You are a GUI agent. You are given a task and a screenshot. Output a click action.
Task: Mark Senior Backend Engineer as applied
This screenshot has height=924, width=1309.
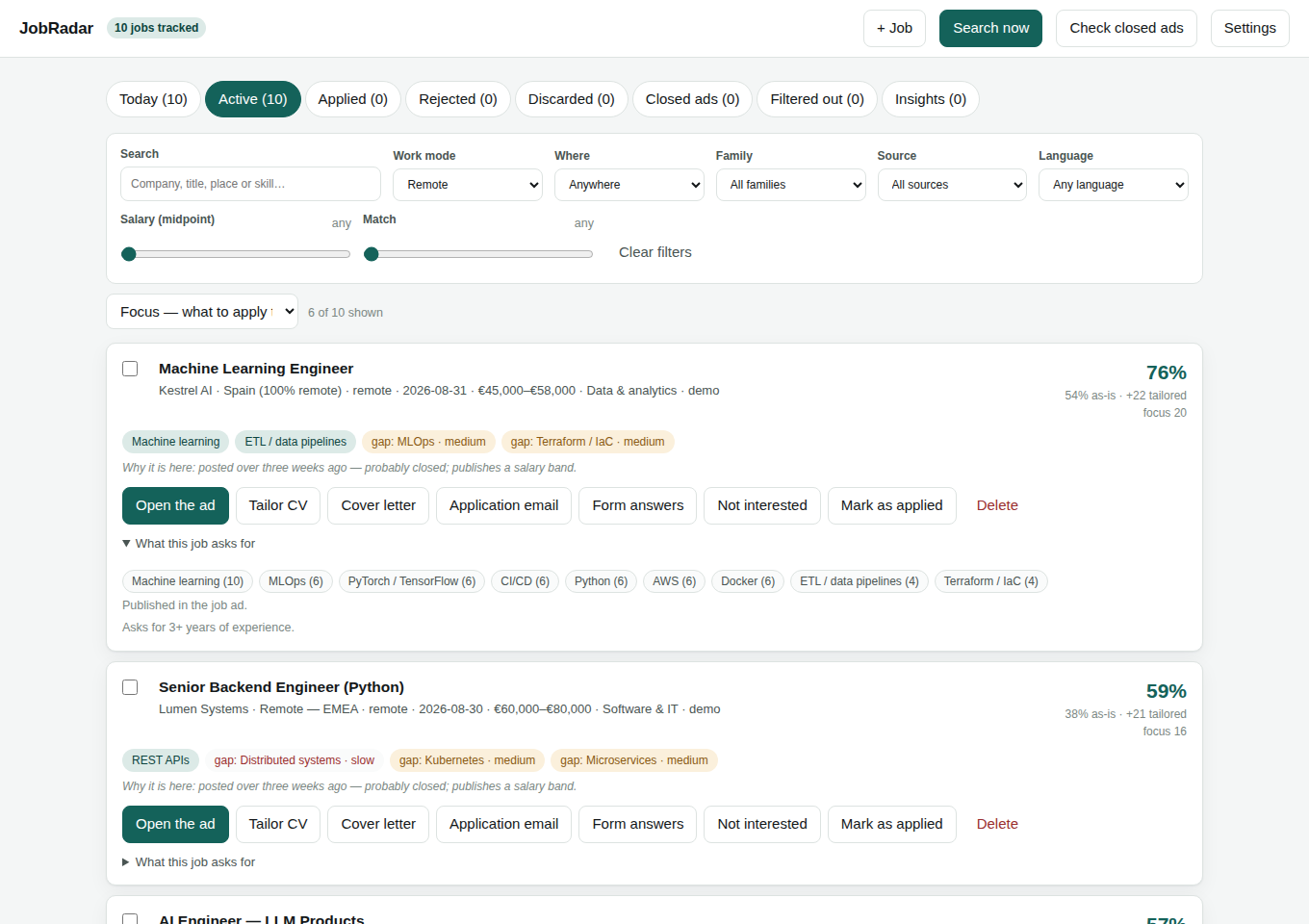coord(892,824)
